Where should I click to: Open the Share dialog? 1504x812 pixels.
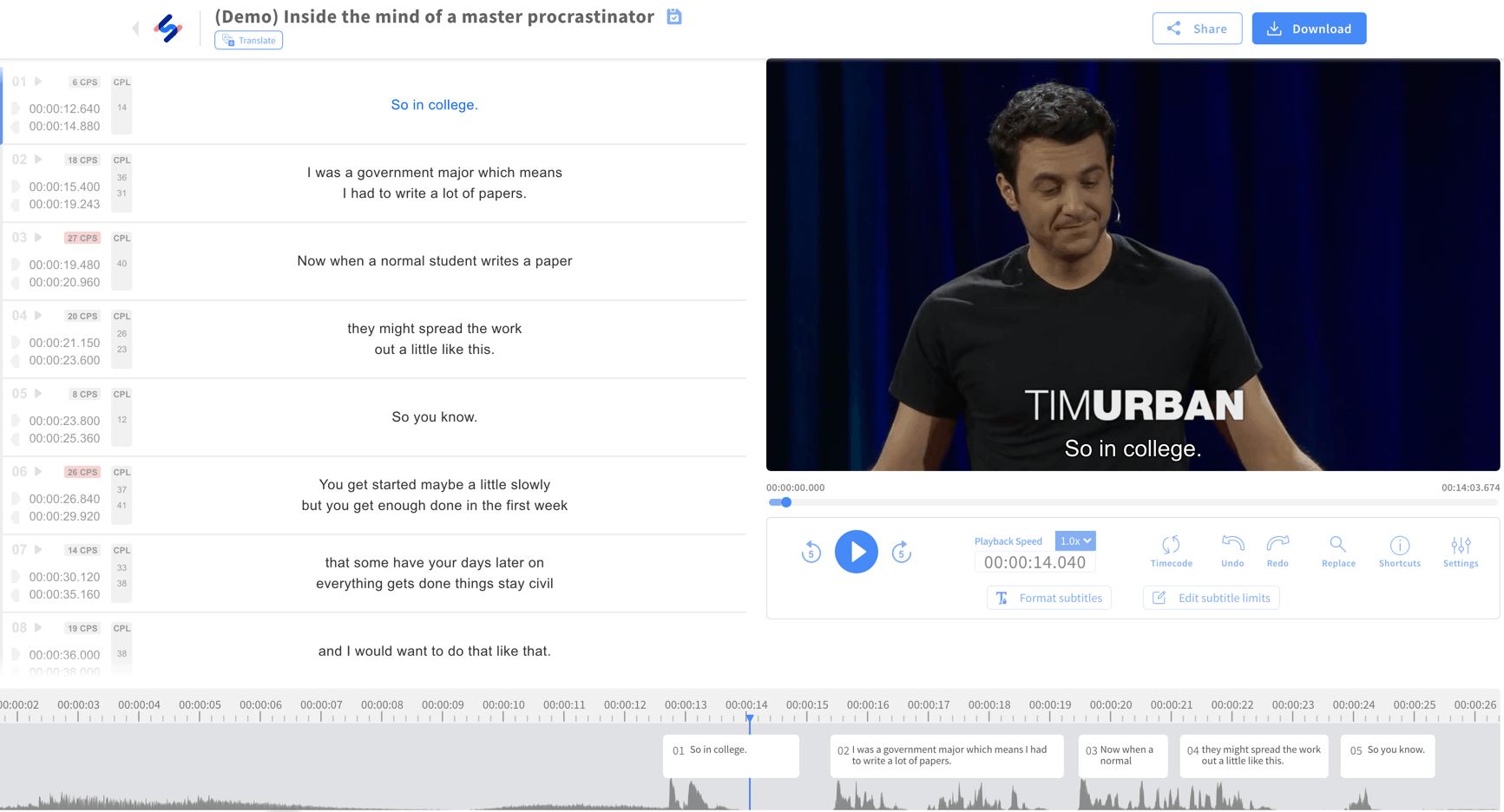pos(1197,29)
